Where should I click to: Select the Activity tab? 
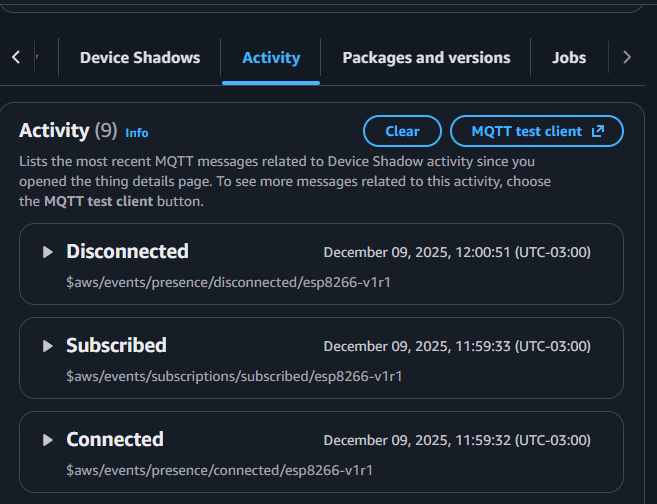pos(271,58)
